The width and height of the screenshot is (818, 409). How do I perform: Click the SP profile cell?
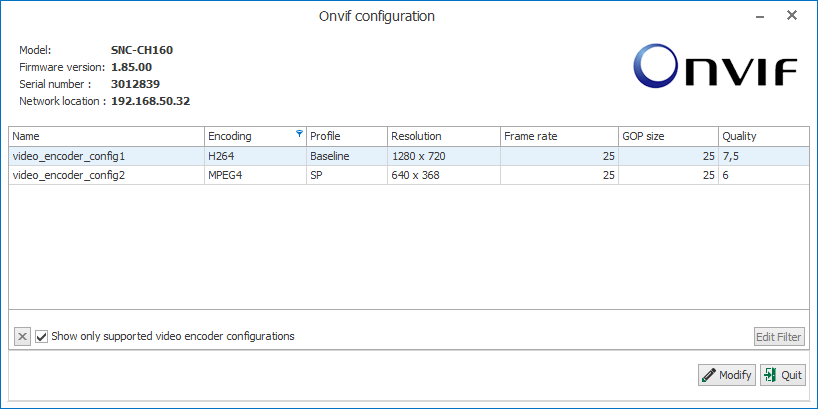347,175
